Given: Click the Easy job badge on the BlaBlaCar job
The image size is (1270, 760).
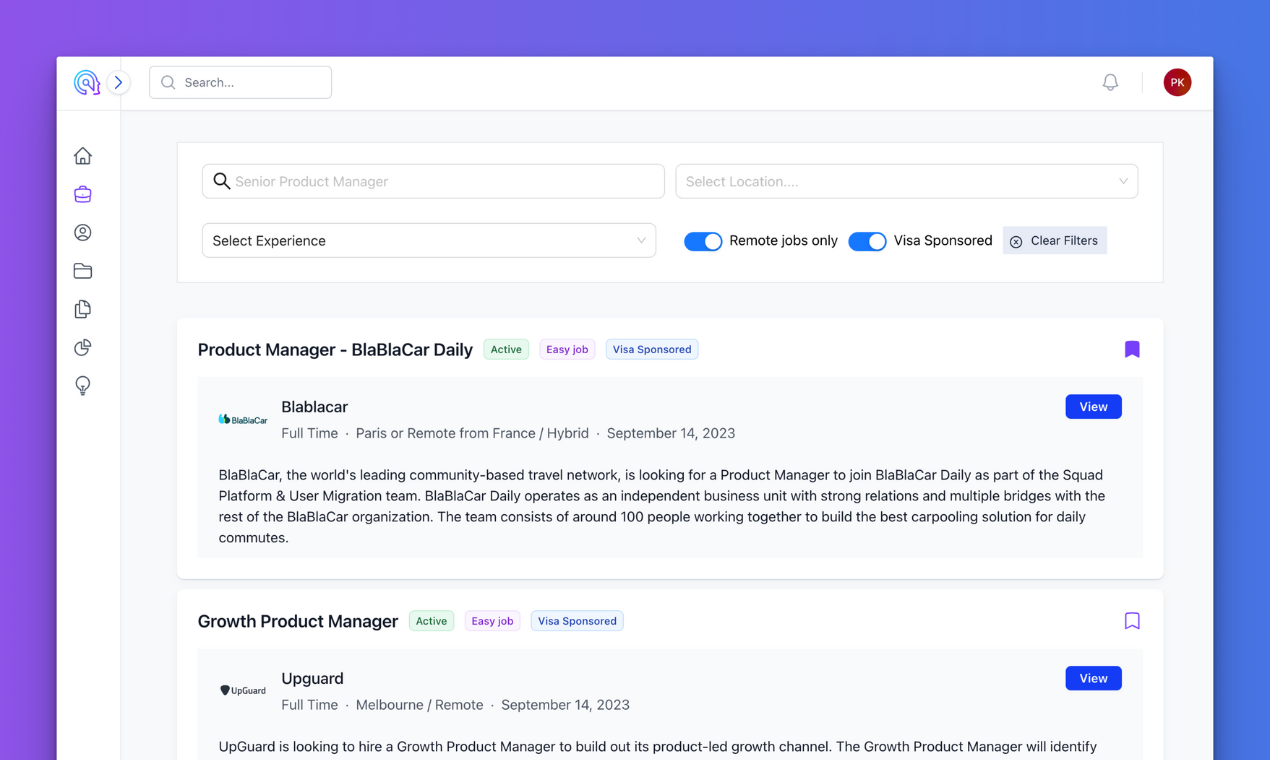Looking at the screenshot, I should click(567, 349).
